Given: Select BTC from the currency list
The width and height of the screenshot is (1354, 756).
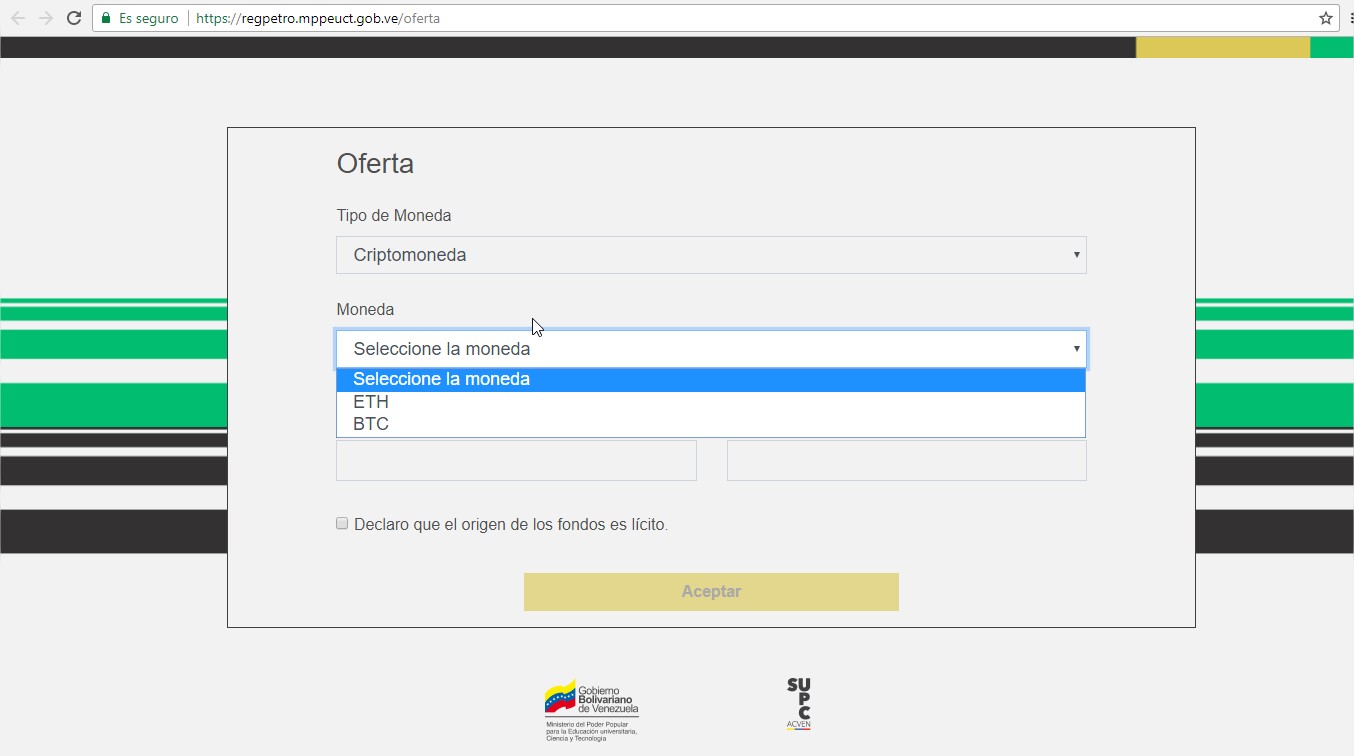Looking at the screenshot, I should point(711,424).
